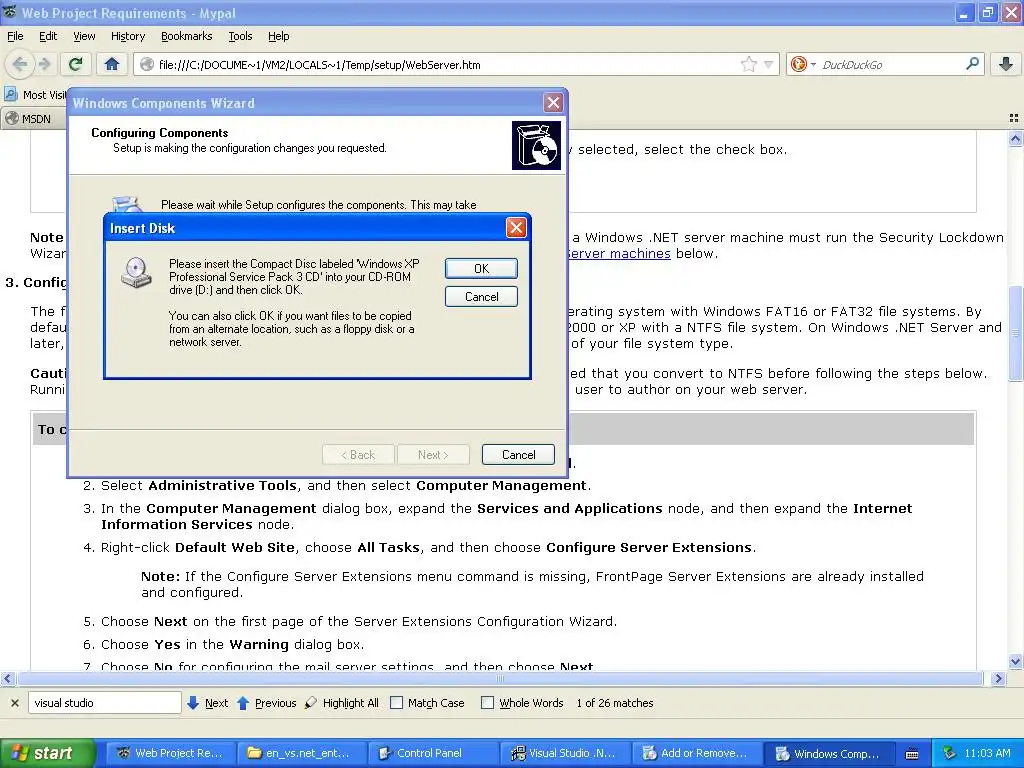Select the MSDN tab
The height and width of the screenshot is (768, 1024).
click(34, 119)
